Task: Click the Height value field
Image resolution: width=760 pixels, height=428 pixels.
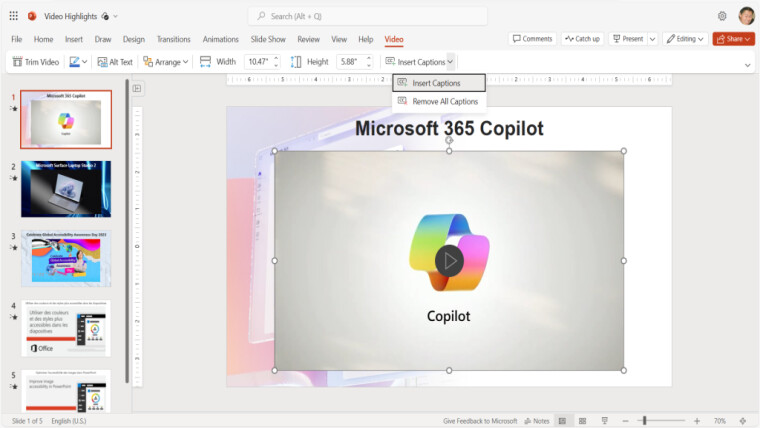Action: 350,62
